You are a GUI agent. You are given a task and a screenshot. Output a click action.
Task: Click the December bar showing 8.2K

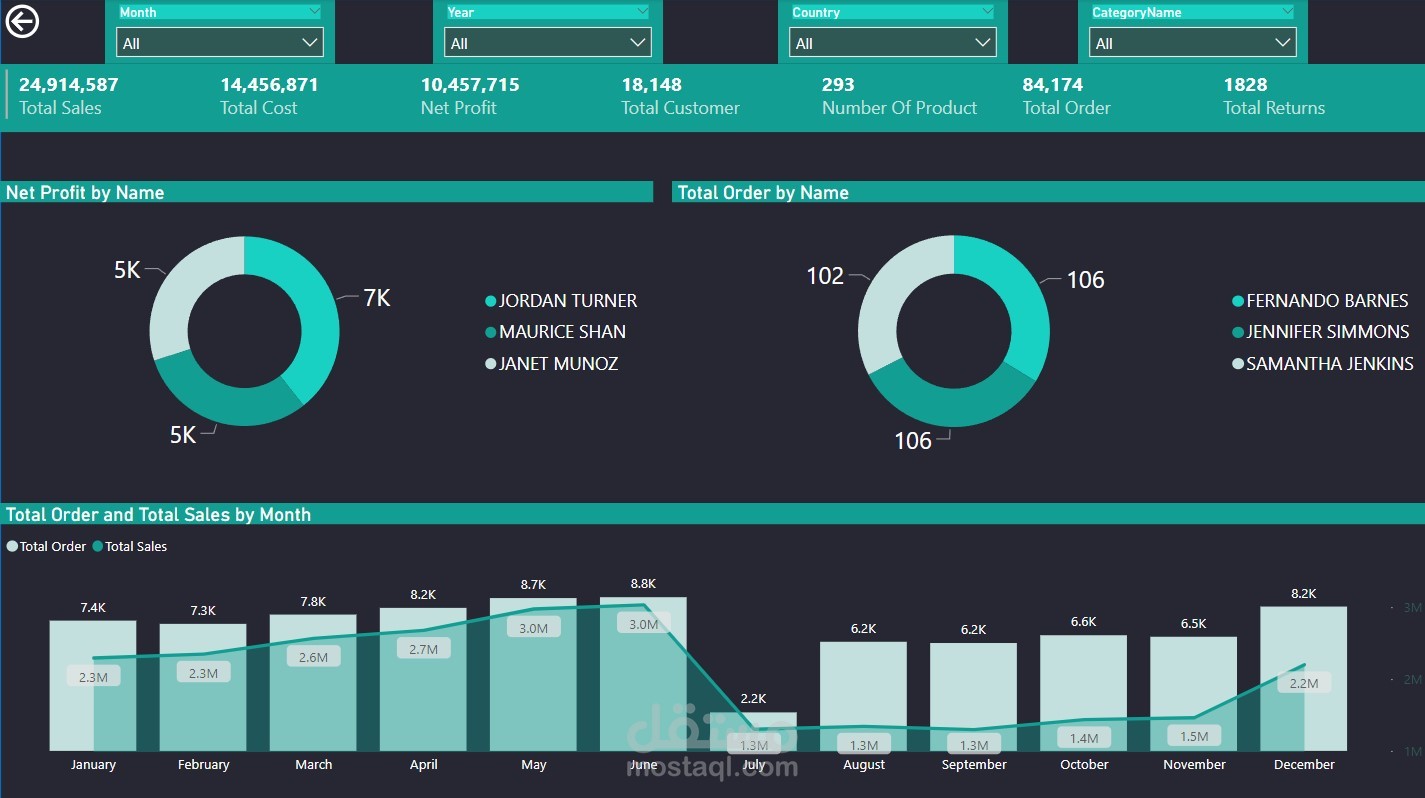[1303, 678]
